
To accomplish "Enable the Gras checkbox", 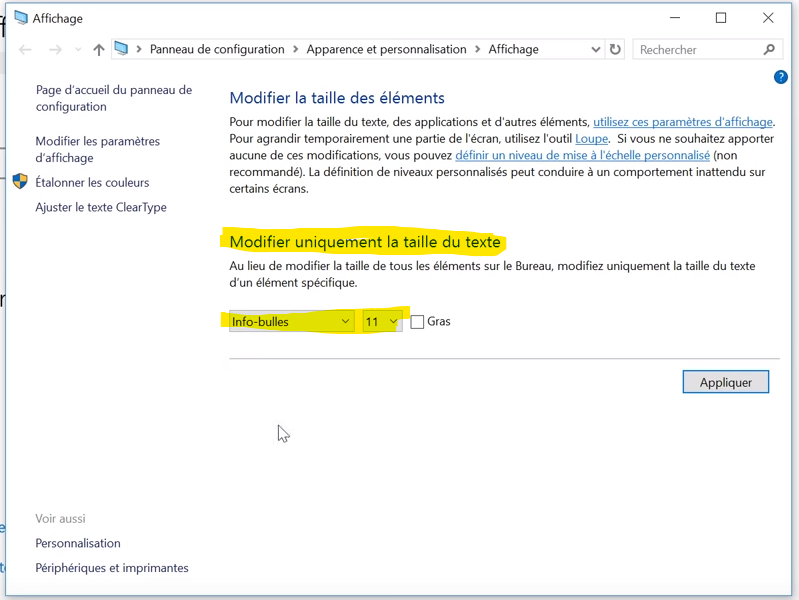I will [x=417, y=322].
